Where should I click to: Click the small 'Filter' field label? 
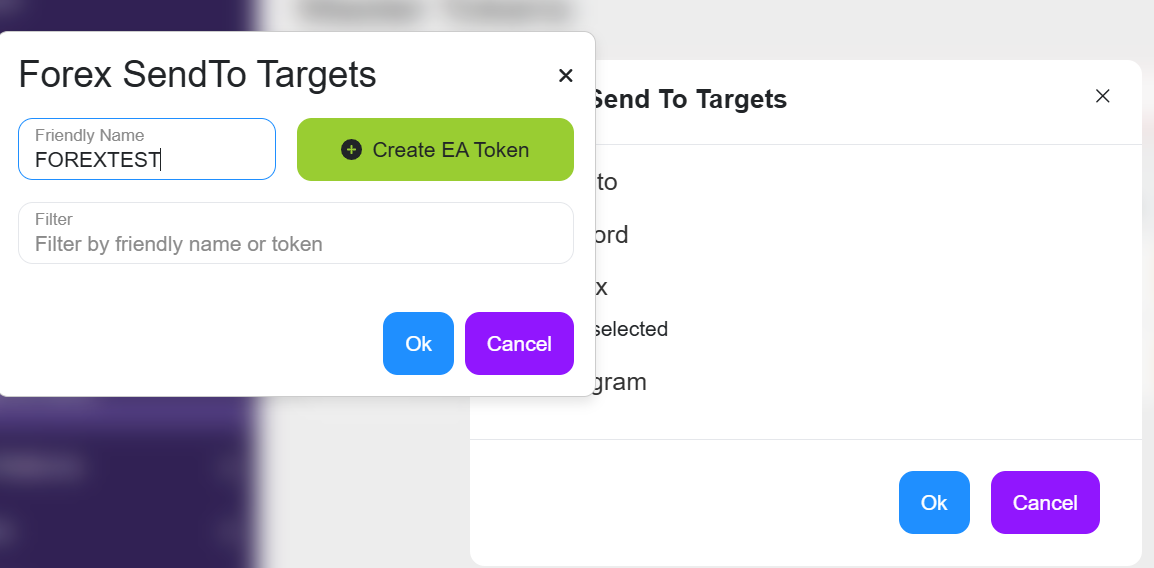(x=54, y=219)
